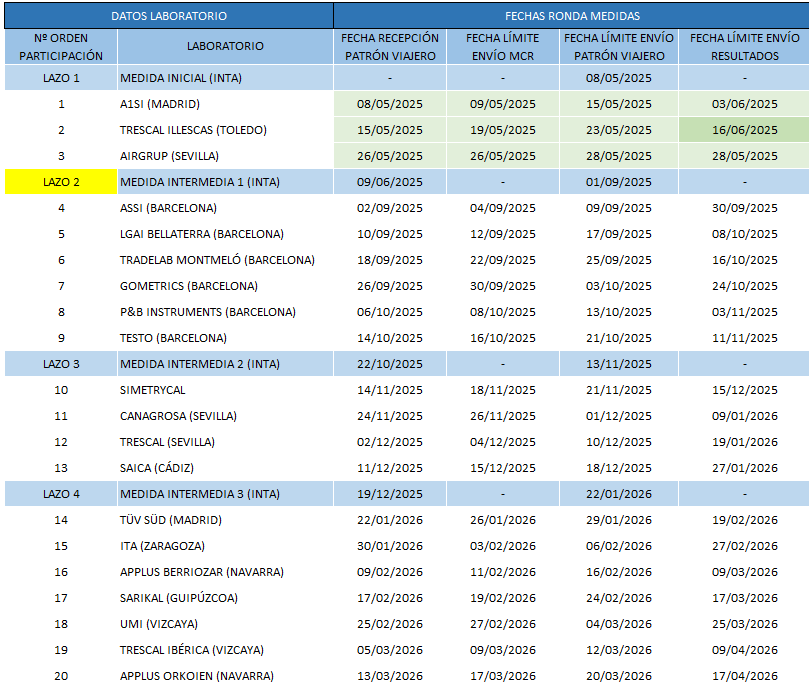Click MEDIDA INICIAL (INTA) cell
The height and width of the screenshot is (689, 809).
pyautogui.click(x=225, y=78)
